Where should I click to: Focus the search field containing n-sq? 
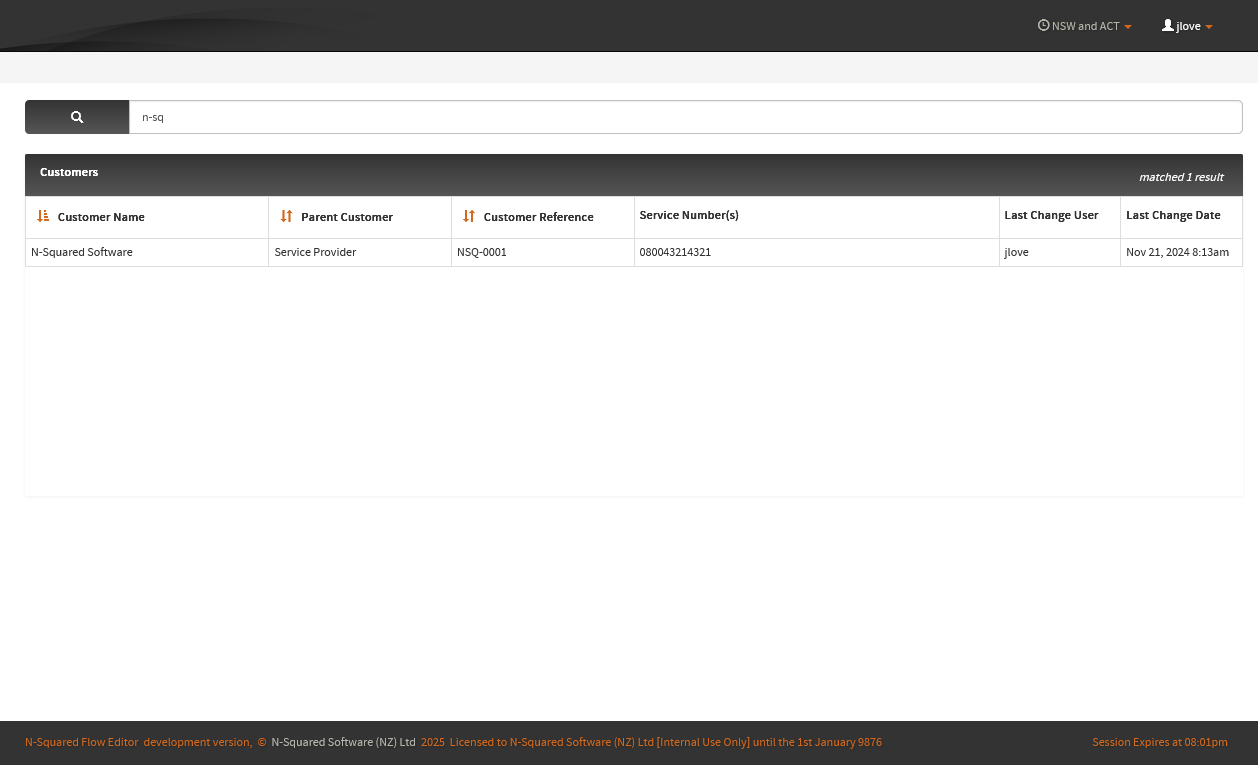tap(685, 117)
